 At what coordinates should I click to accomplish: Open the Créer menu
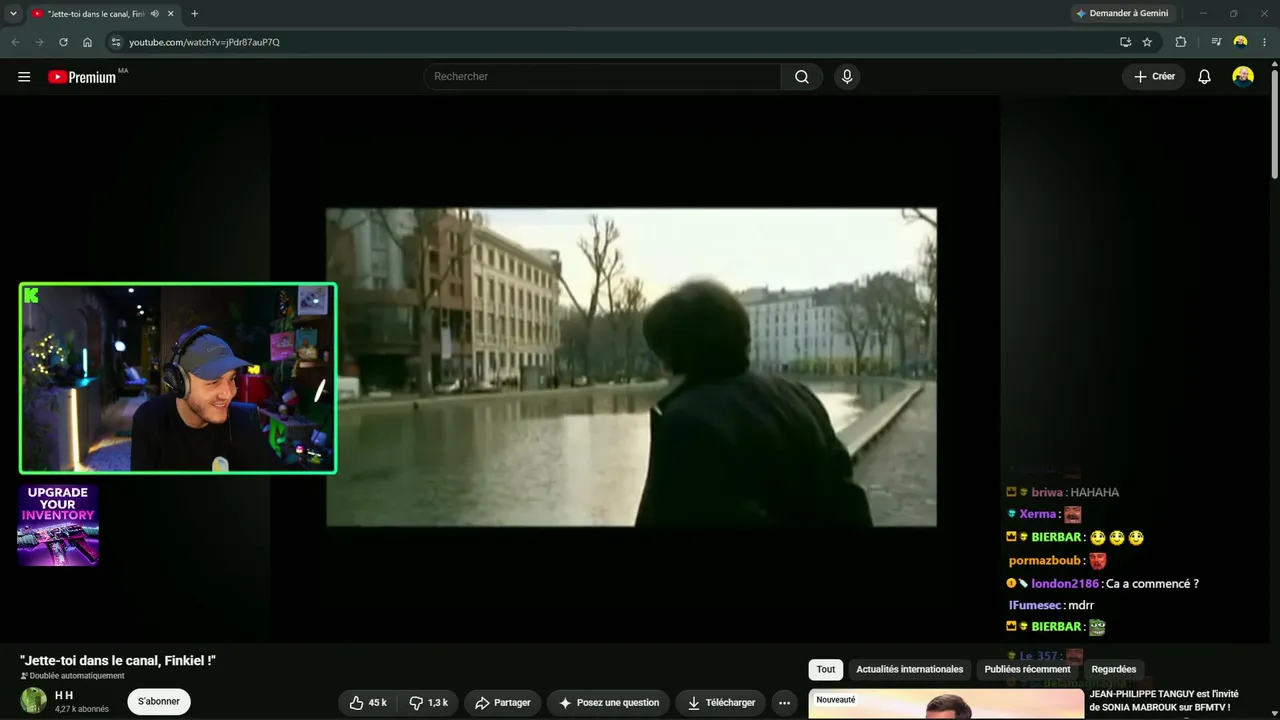pyautogui.click(x=1154, y=77)
